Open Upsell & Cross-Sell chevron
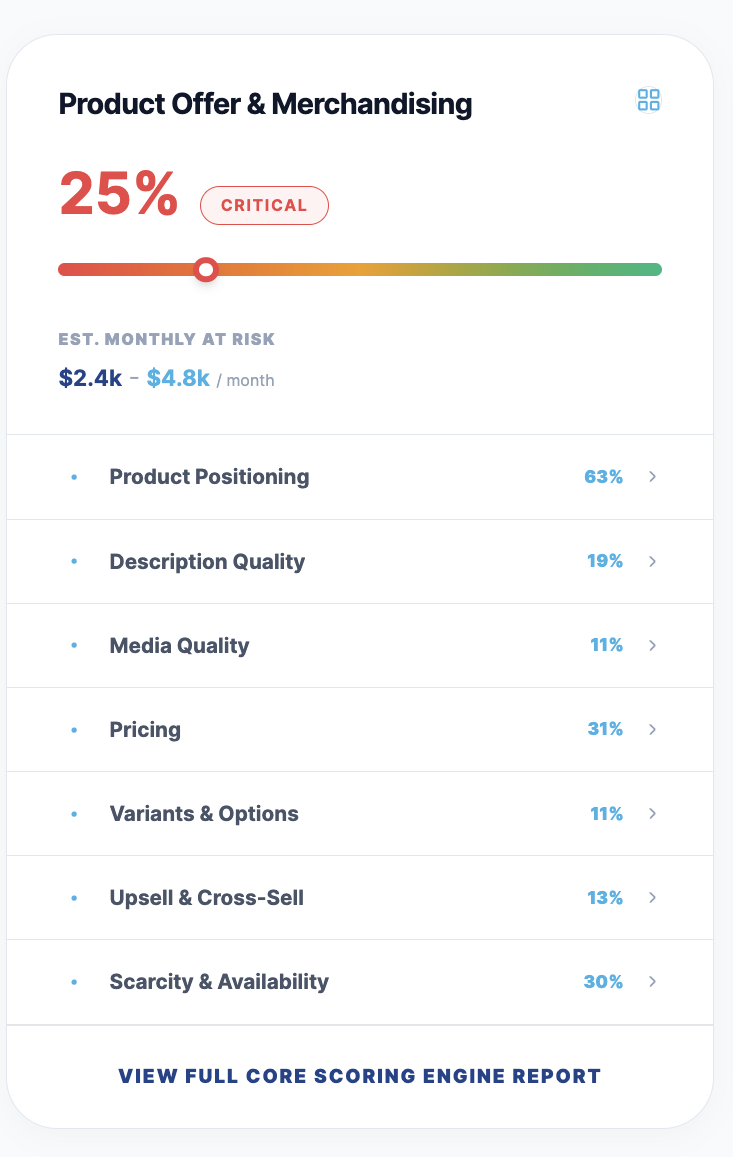The width and height of the screenshot is (733, 1157). tap(653, 898)
